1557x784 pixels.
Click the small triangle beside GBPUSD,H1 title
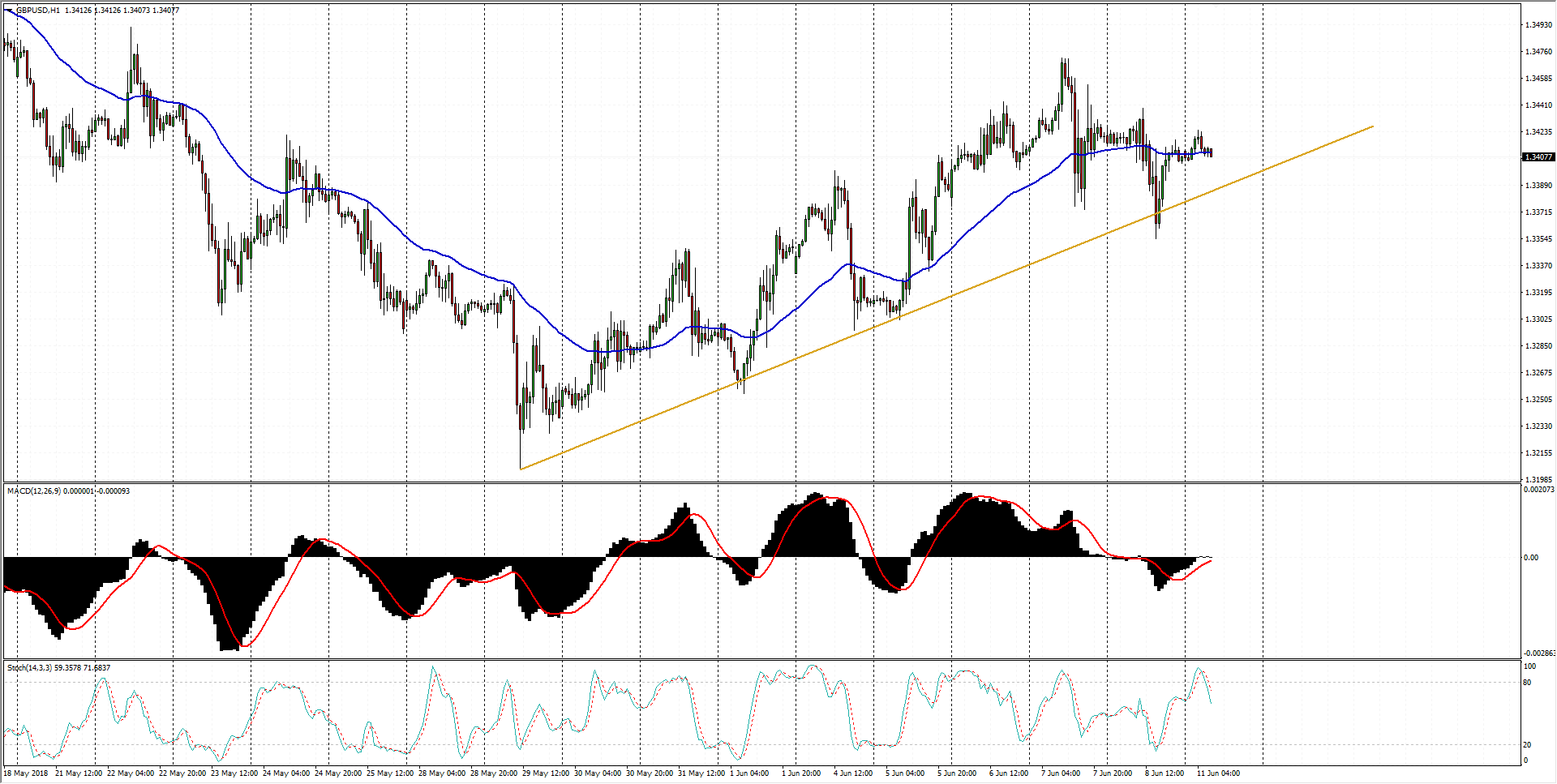pyautogui.click(x=9, y=11)
